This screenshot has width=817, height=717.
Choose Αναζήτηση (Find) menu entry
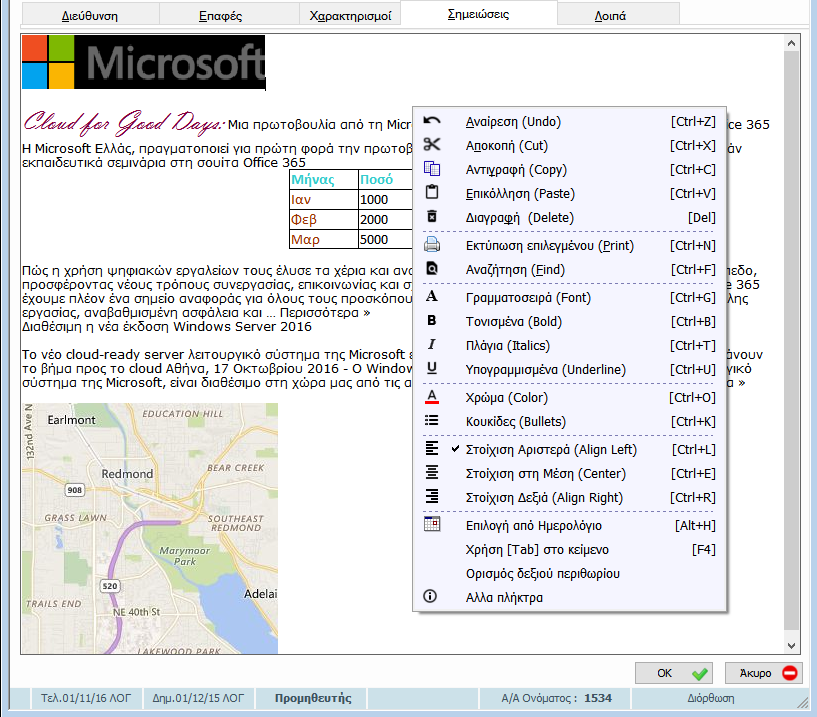[x=569, y=269]
